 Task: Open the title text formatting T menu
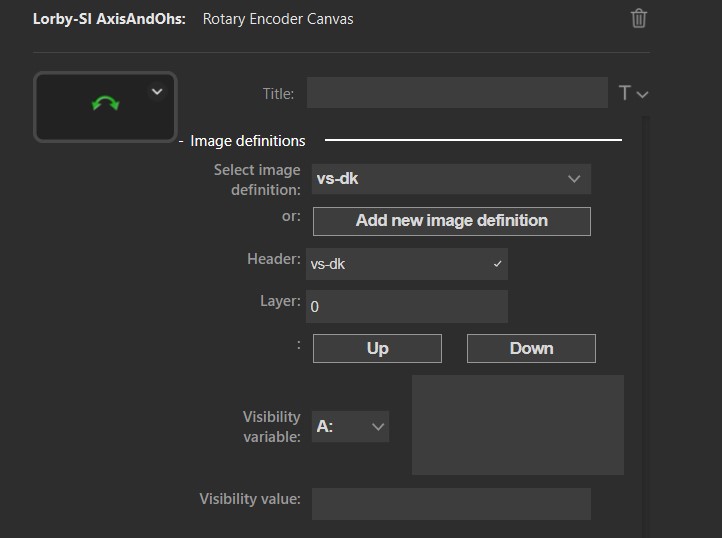point(633,94)
